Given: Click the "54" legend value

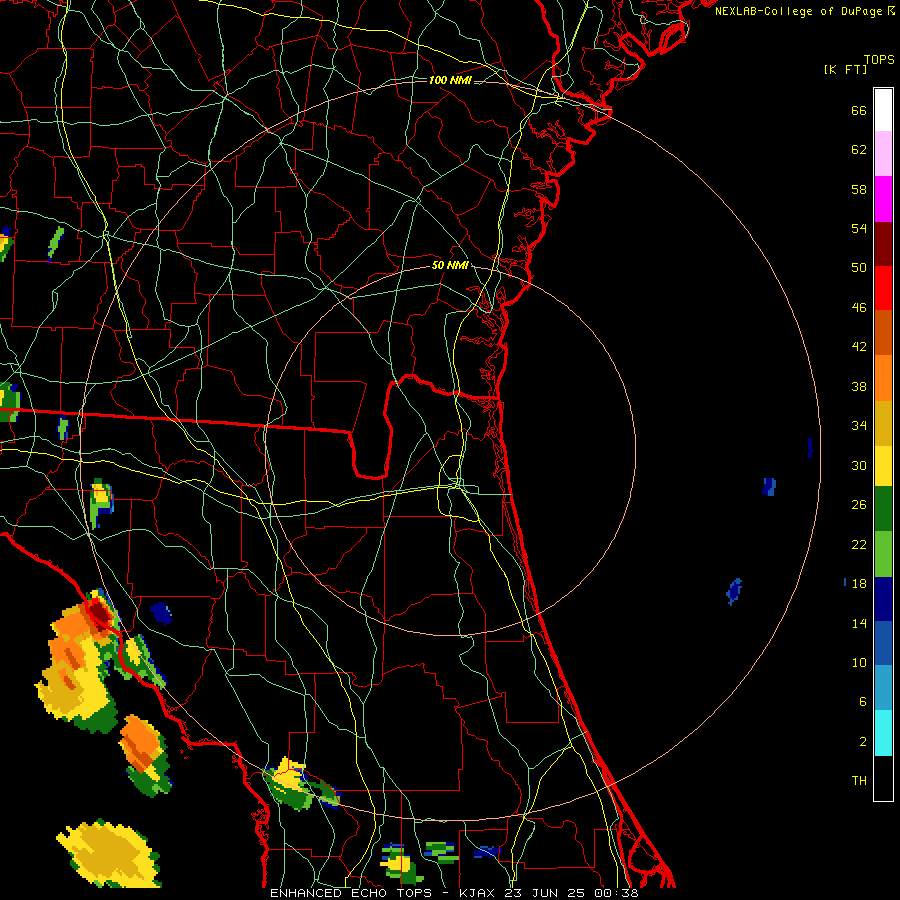Looking at the screenshot, I should 859,229.
